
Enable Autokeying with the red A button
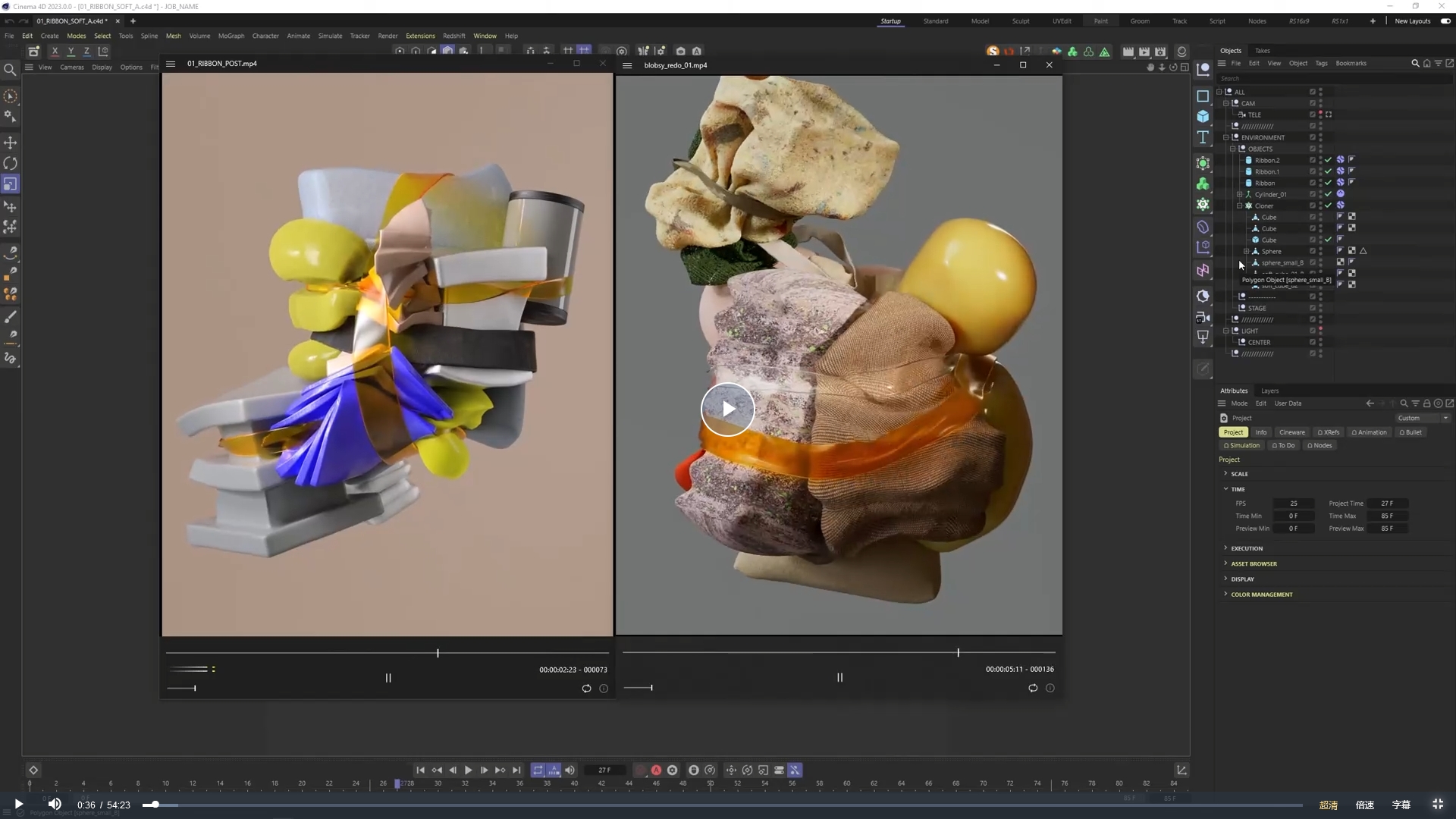coord(656,770)
